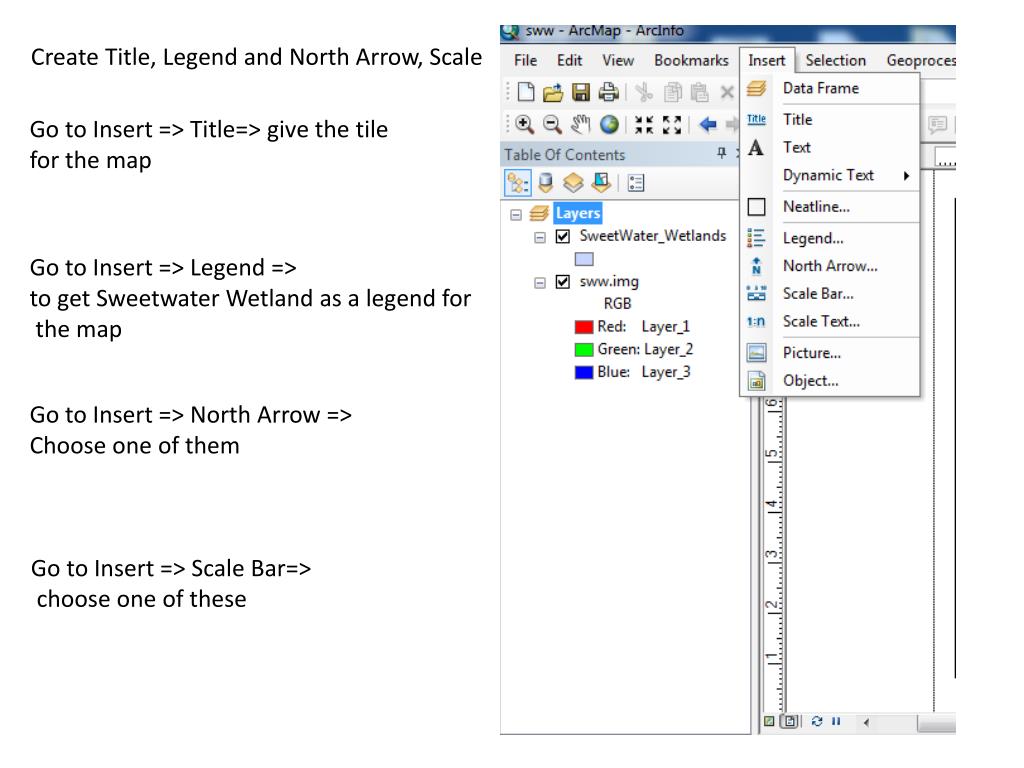Click Fixed Zoom In inward arrows icon
This screenshot has height=768, width=1024.
[644, 124]
